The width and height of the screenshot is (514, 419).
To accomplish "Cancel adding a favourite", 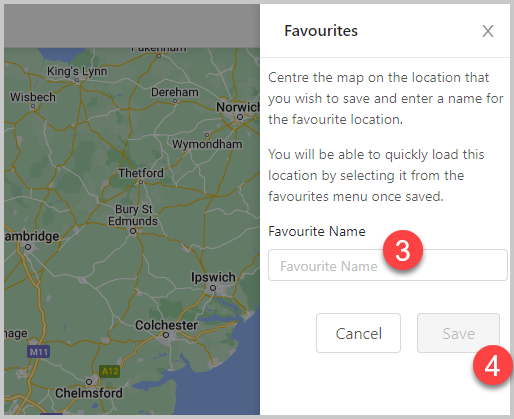I will pos(358,333).
